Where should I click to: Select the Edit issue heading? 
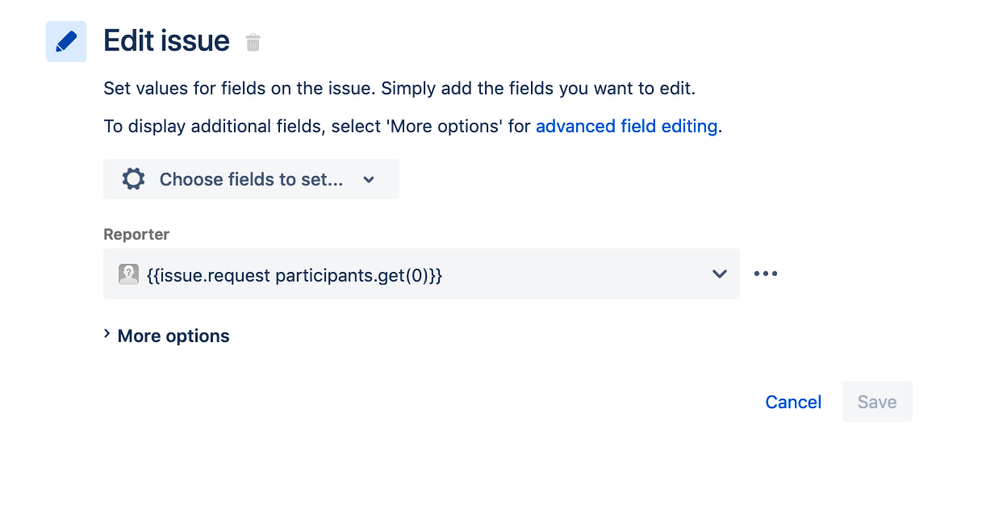(x=166, y=41)
